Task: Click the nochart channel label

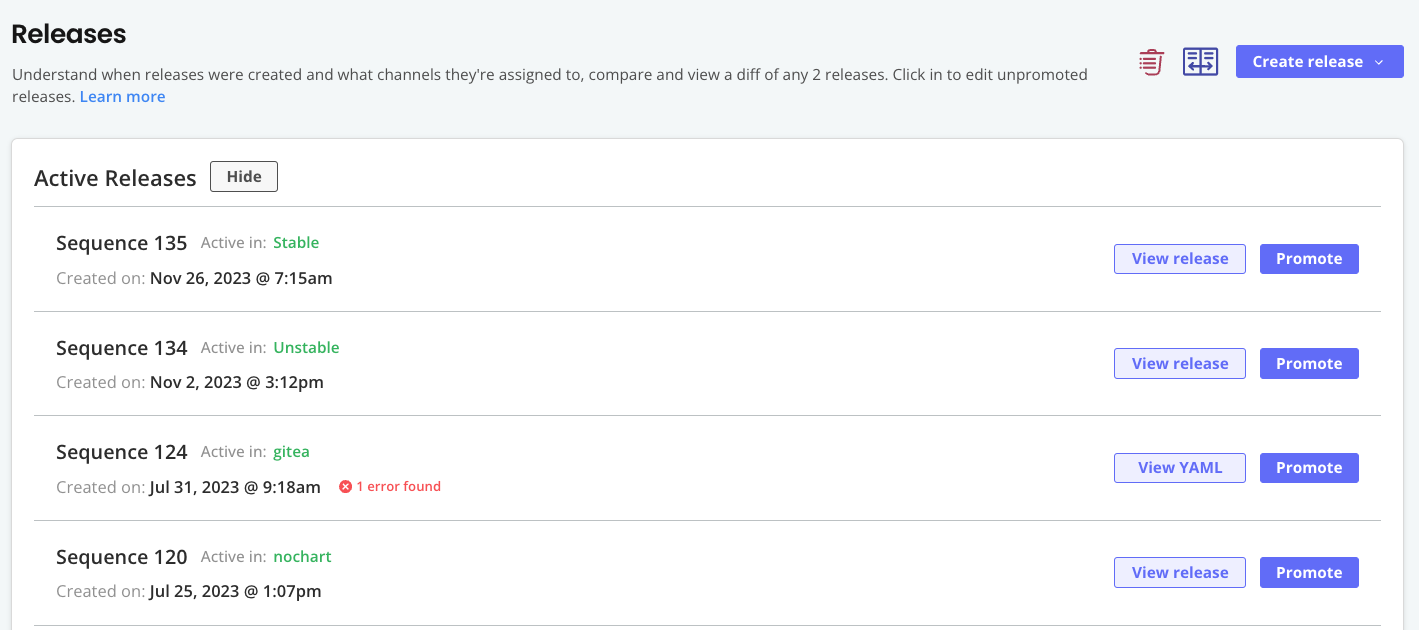Action: 302,557
